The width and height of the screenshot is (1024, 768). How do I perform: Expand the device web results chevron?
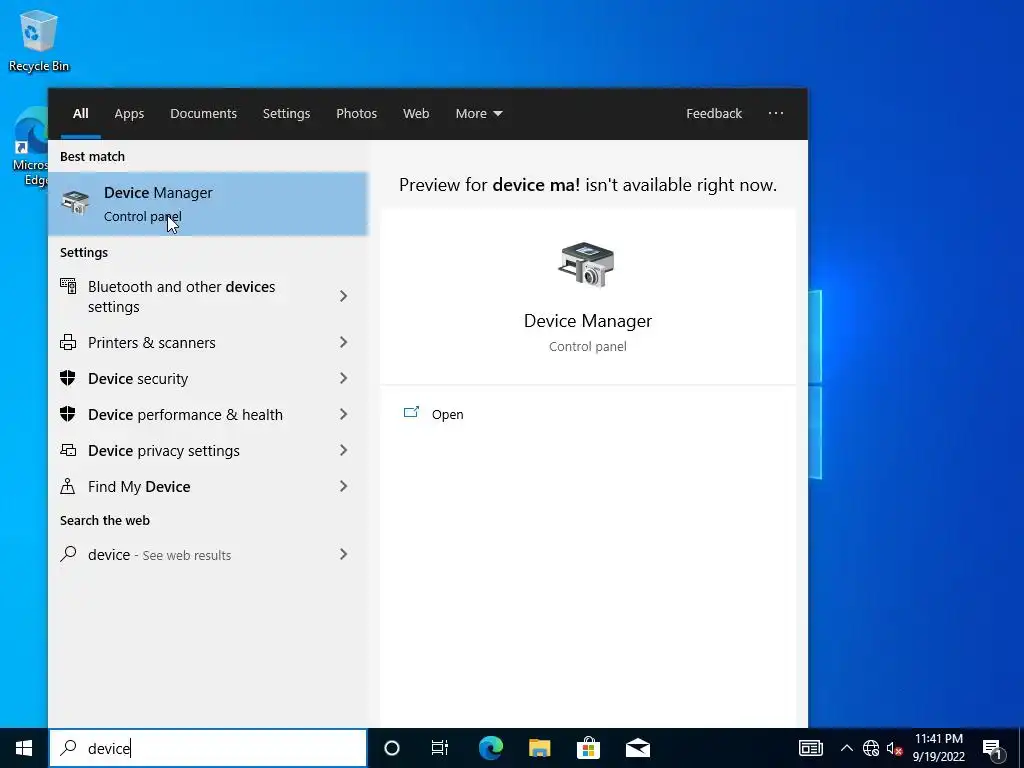344,554
